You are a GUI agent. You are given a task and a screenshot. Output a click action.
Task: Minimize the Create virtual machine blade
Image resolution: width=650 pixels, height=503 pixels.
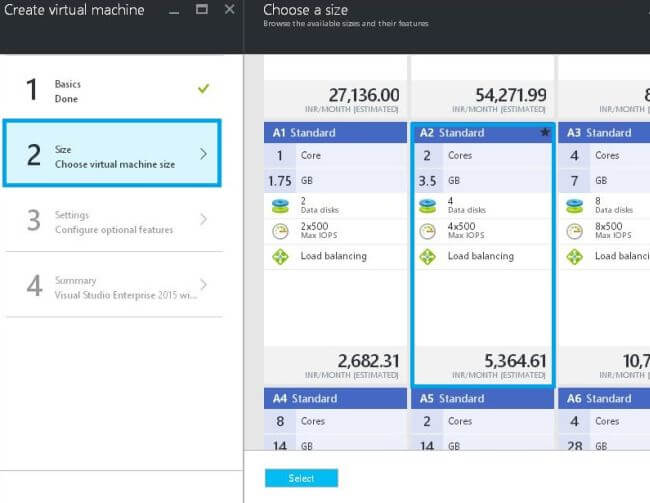(174, 10)
